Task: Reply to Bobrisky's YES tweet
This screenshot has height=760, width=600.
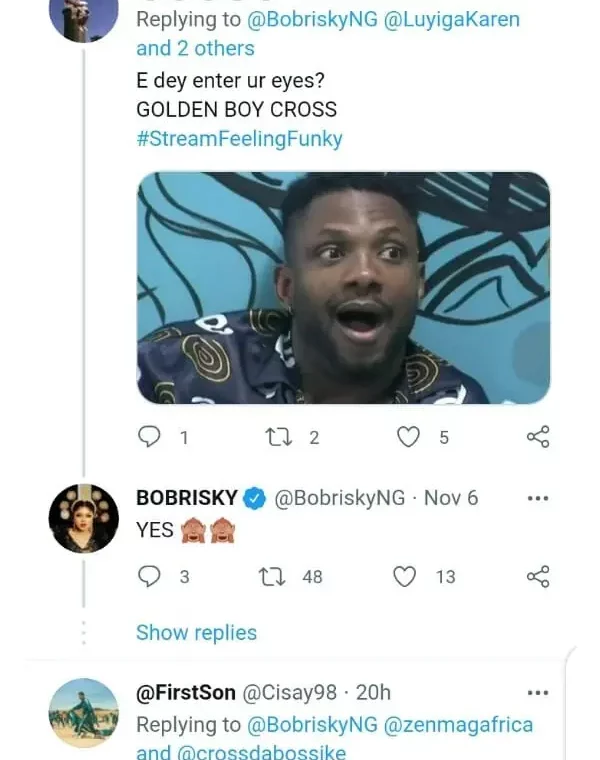Action: tap(148, 576)
